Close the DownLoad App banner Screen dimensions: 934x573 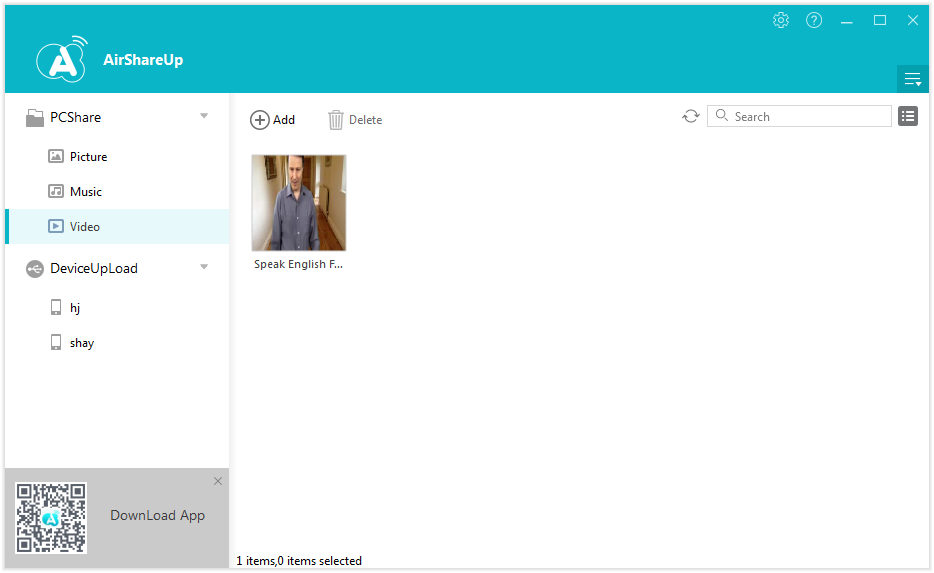tap(218, 481)
